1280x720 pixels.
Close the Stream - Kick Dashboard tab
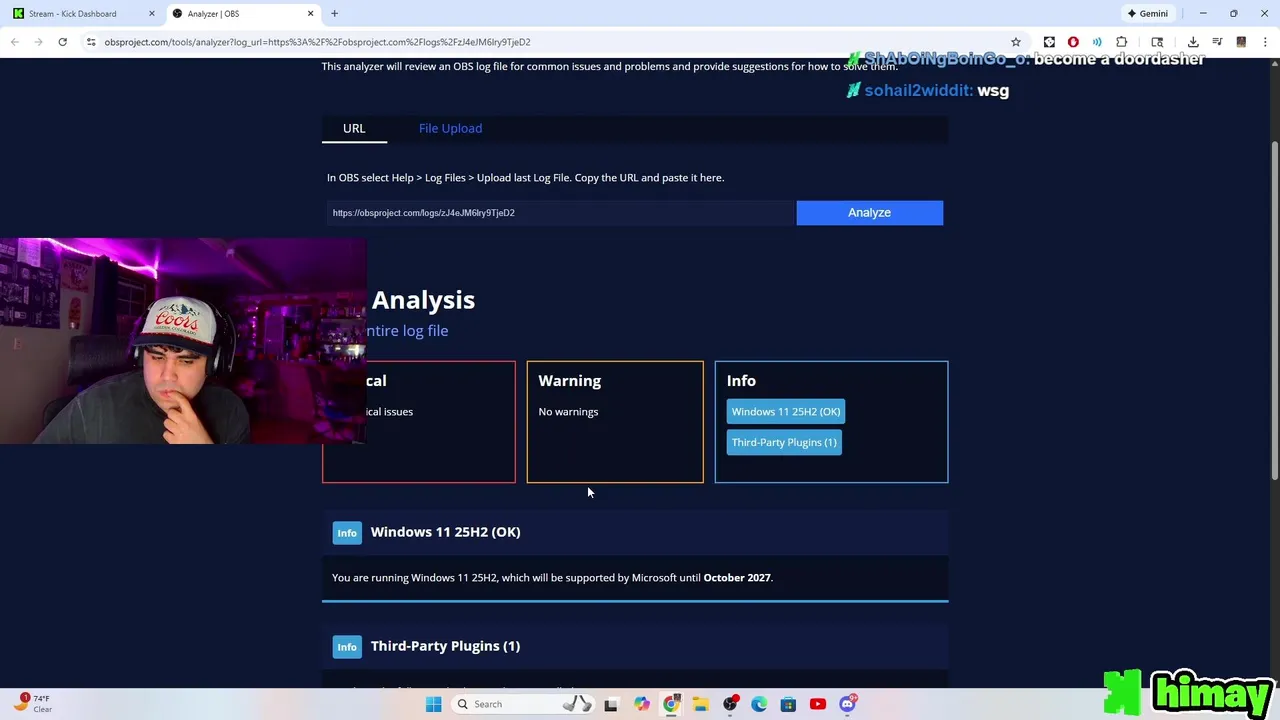tap(152, 14)
